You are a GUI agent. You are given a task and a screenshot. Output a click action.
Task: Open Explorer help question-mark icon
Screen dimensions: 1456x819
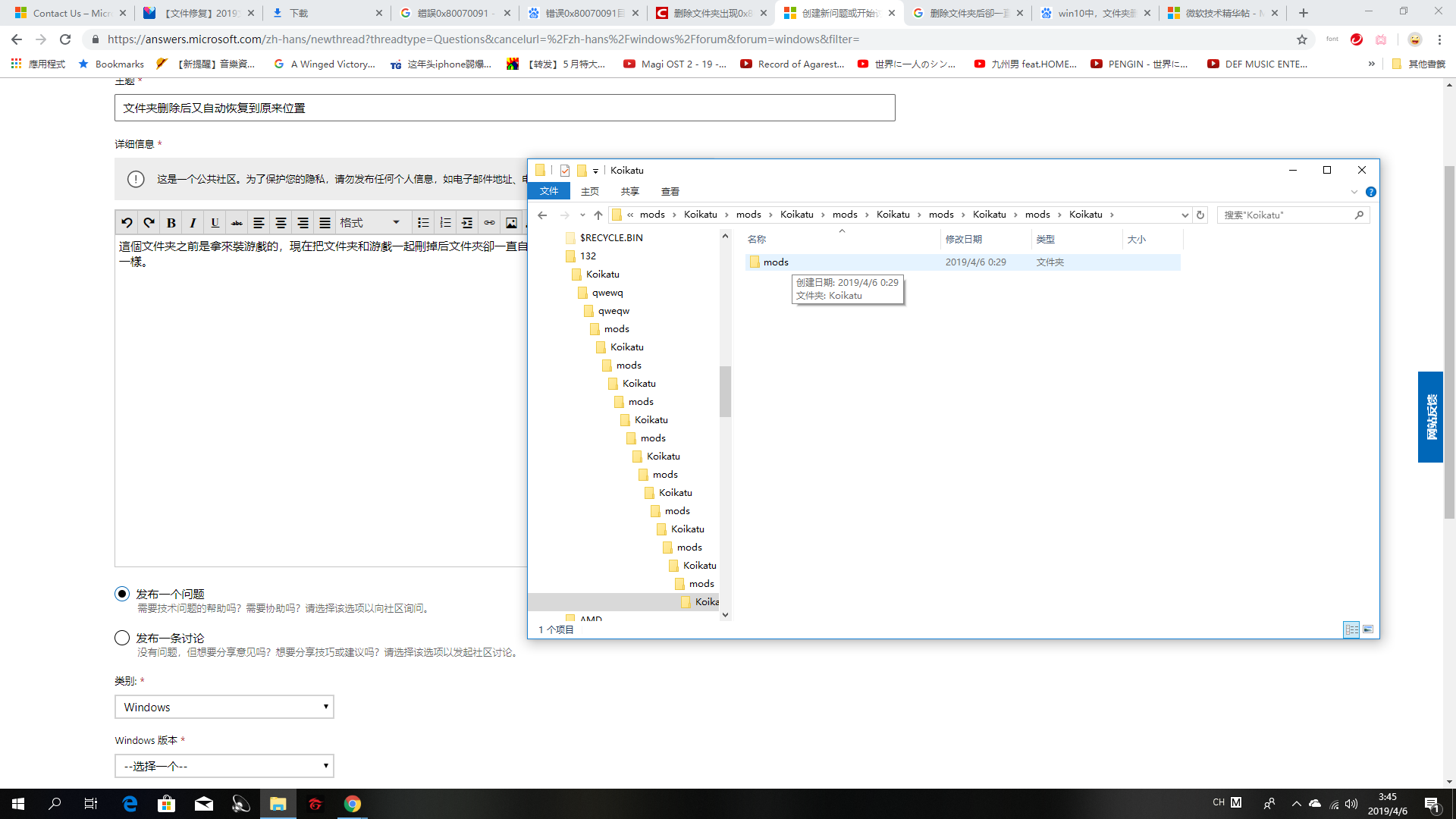click(x=1371, y=192)
